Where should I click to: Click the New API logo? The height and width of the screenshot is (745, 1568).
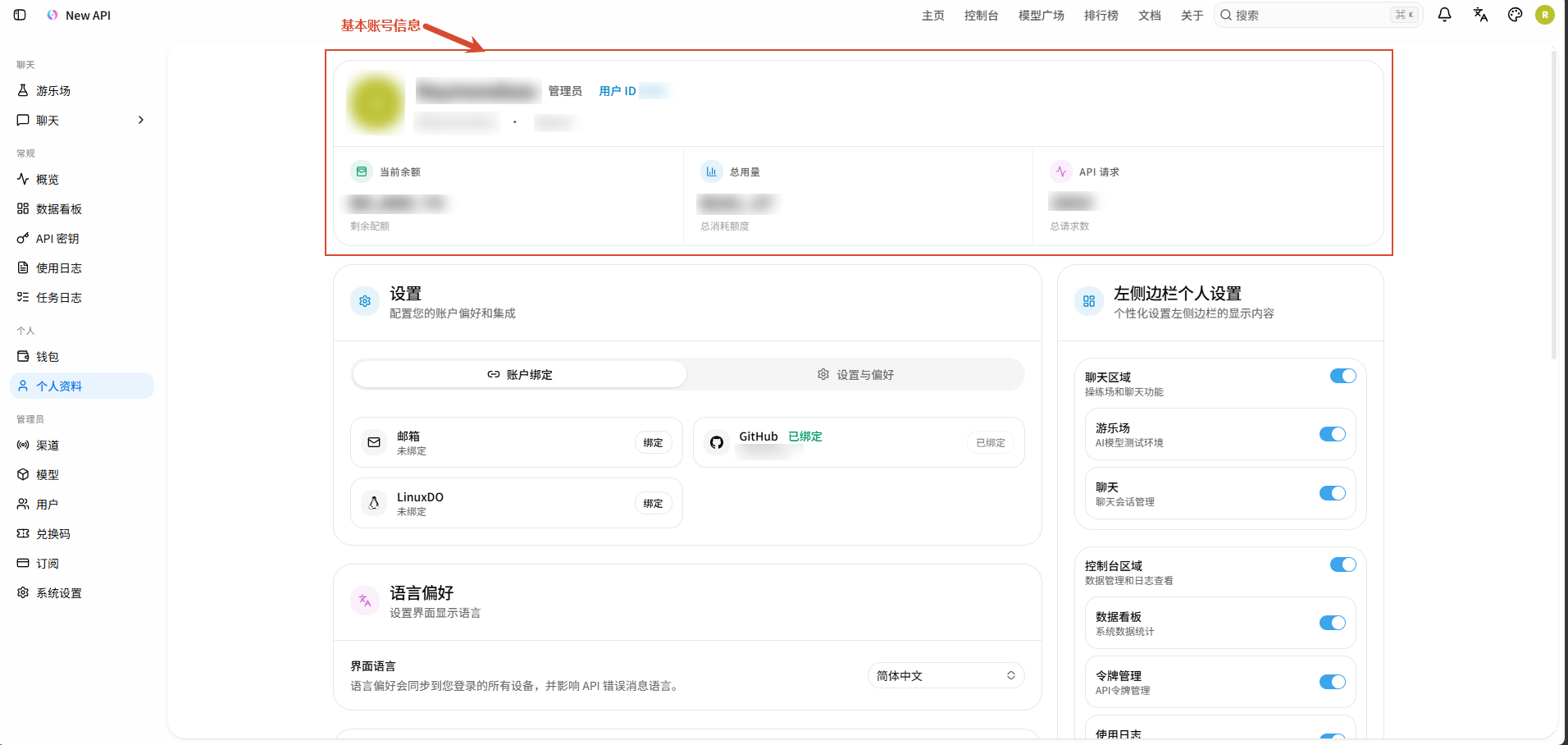tap(78, 15)
